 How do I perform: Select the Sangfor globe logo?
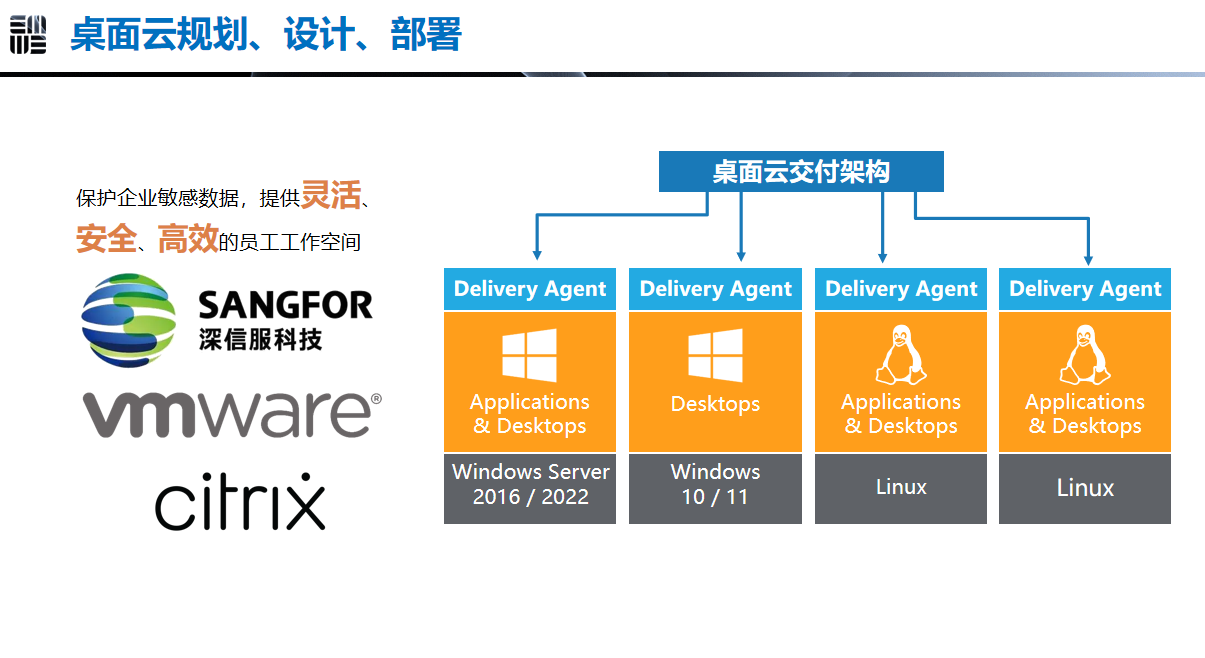click(x=129, y=320)
